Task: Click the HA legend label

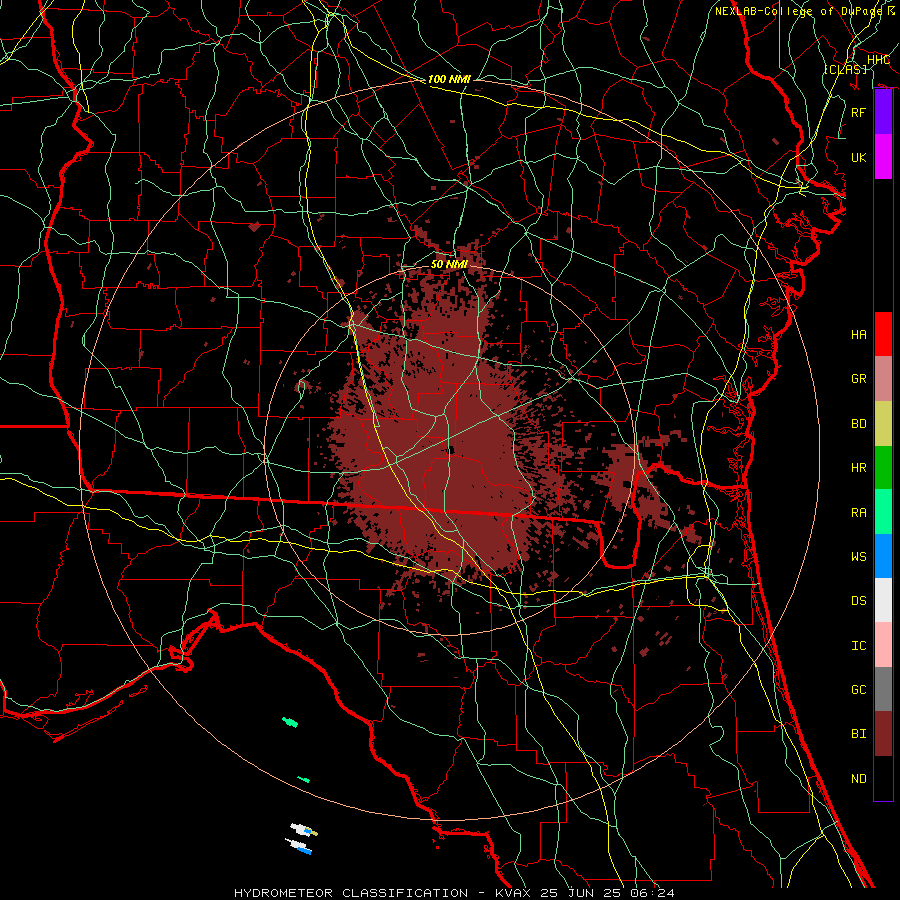Action: point(858,334)
